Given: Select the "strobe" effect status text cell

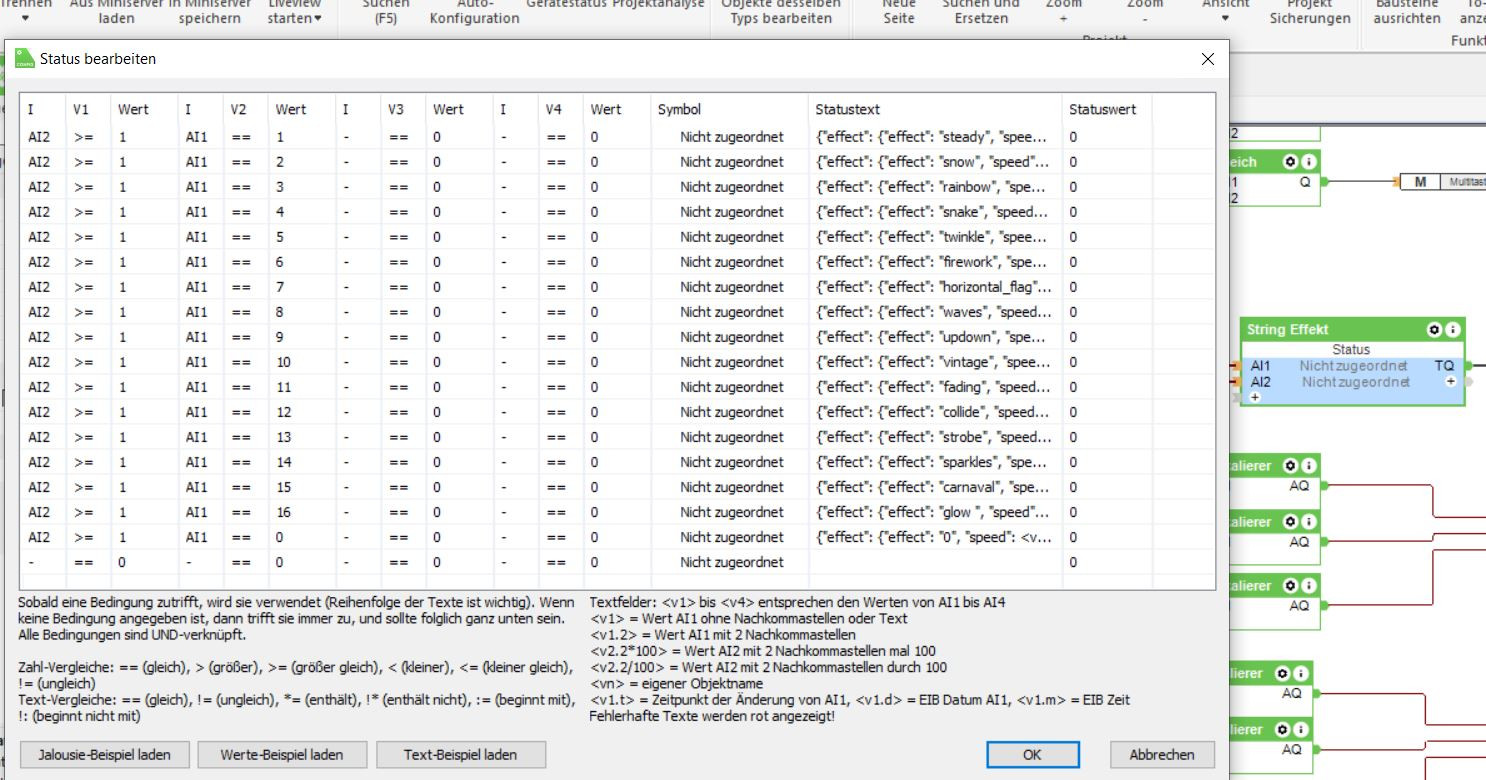Looking at the screenshot, I should (935, 437).
